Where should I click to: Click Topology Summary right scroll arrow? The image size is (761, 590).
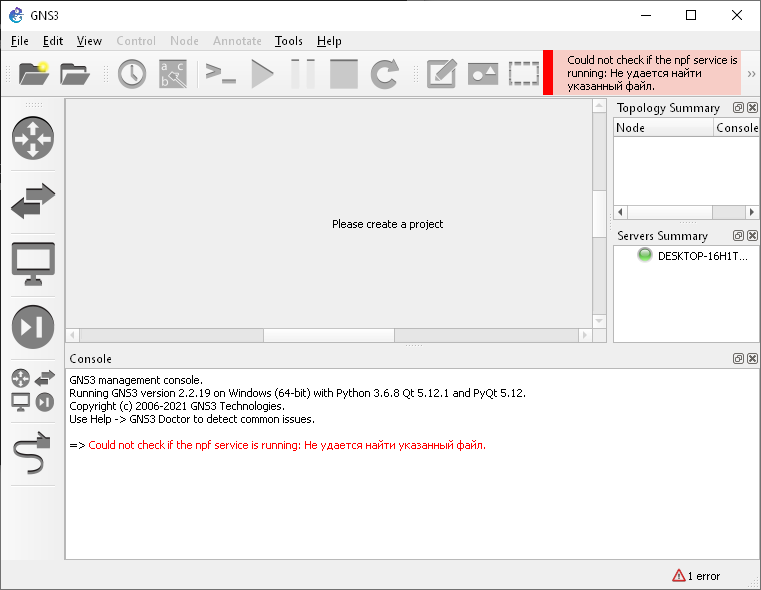click(x=752, y=212)
